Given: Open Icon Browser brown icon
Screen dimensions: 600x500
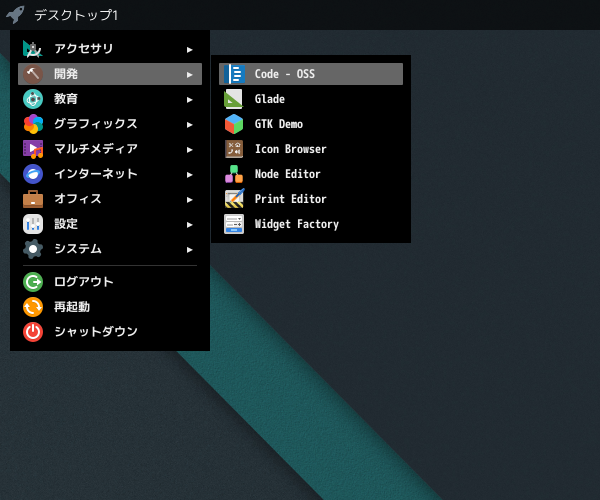Looking at the screenshot, I should tap(234, 149).
